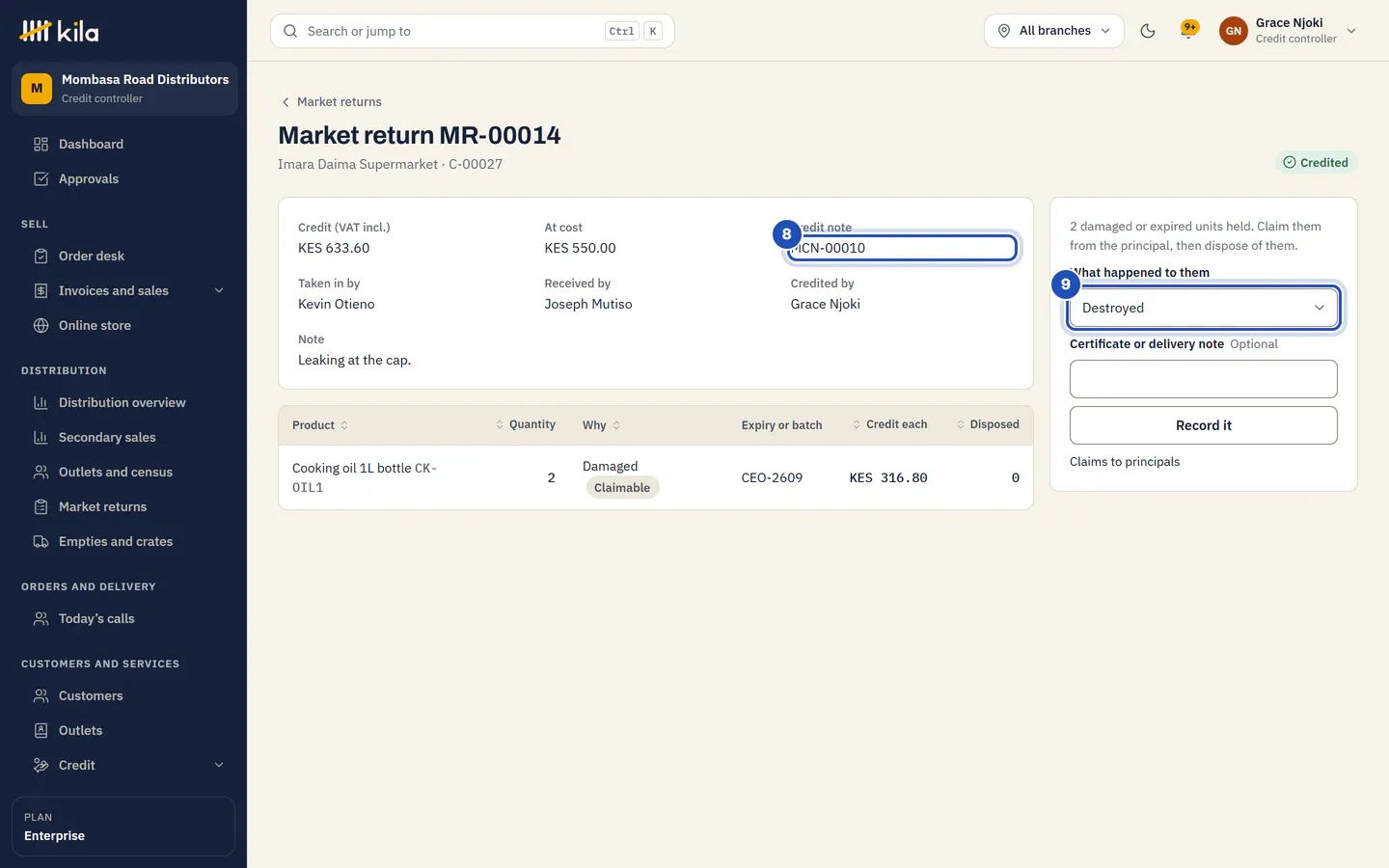Viewport: 1389px width, 868px height.
Task: Focus the Certificate or delivery note field
Action: pyautogui.click(x=1204, y=379)
